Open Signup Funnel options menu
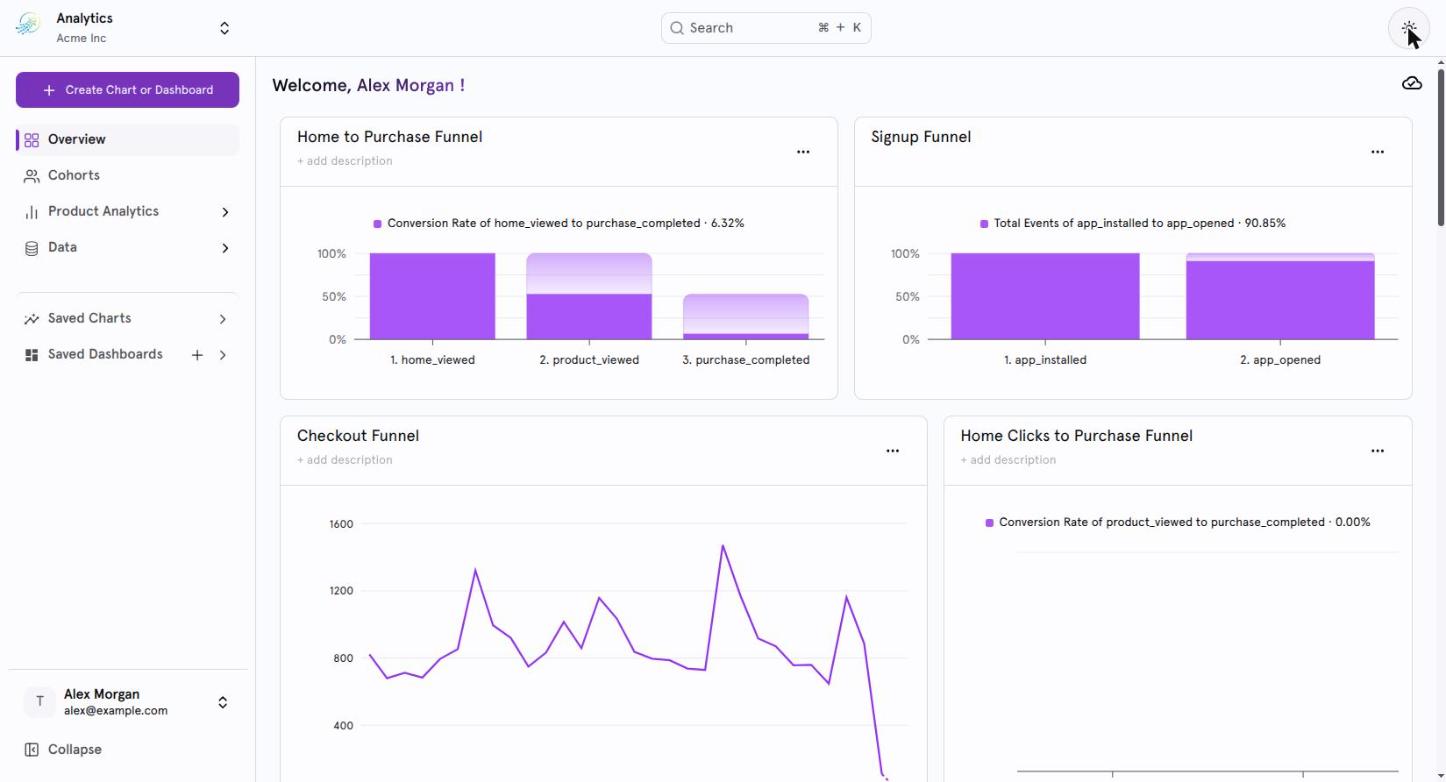The height and width of the screenshot is (782, 1446). click(x=1378, y=152)
